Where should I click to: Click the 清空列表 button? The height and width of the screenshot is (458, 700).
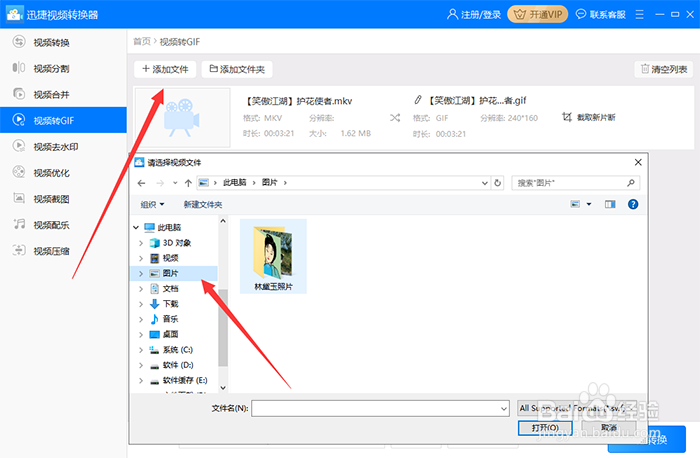pyautogui.click(x=664, y=69)
